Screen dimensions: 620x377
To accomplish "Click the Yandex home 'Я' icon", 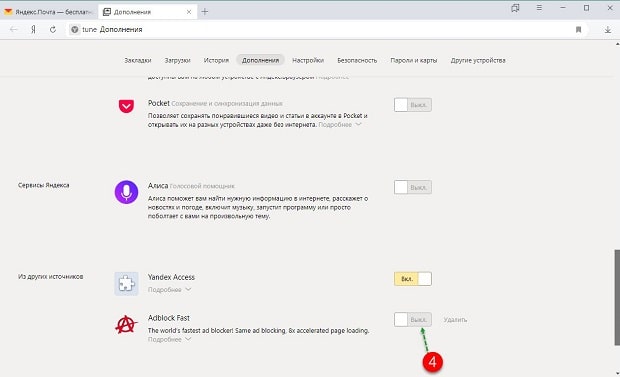I will (34, 29).
